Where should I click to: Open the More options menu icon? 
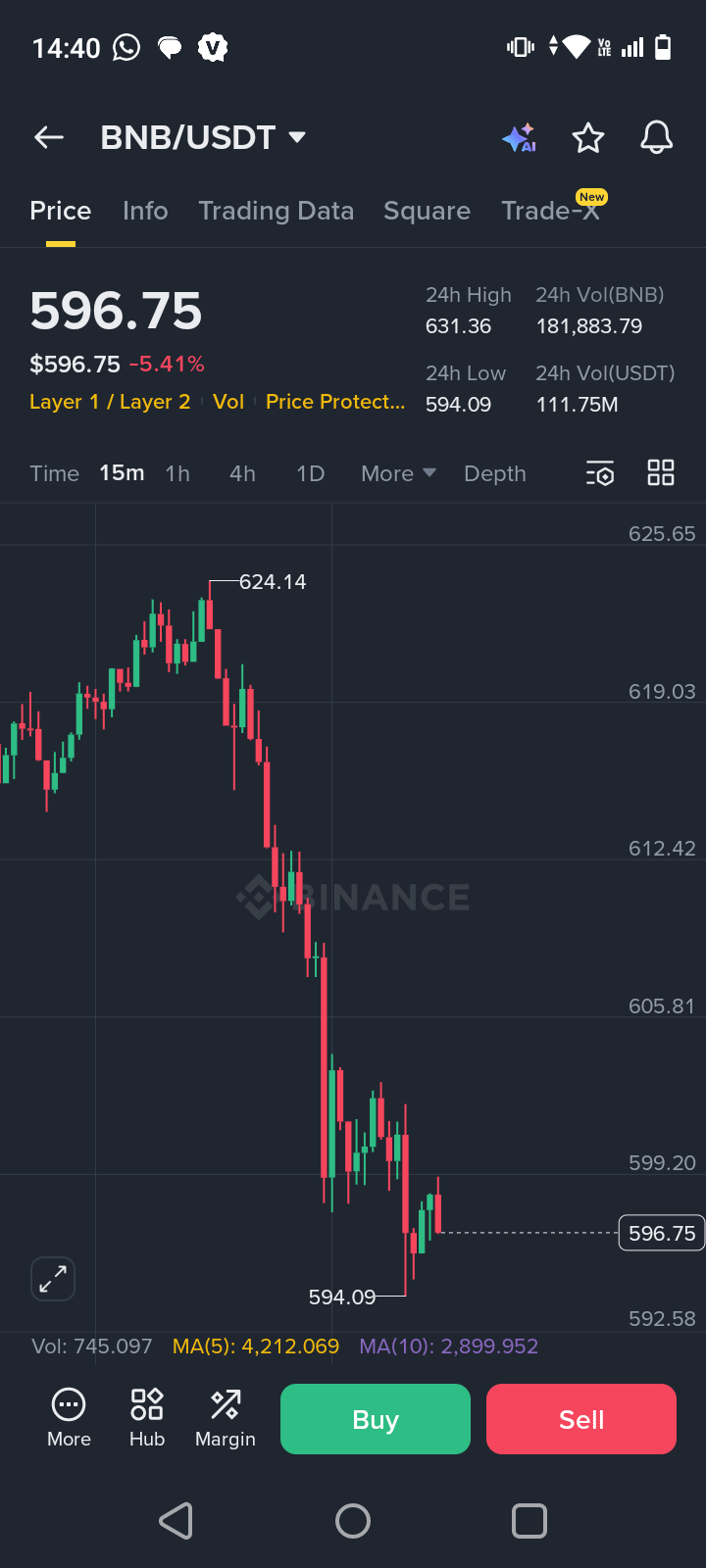tap(69, 1418)
